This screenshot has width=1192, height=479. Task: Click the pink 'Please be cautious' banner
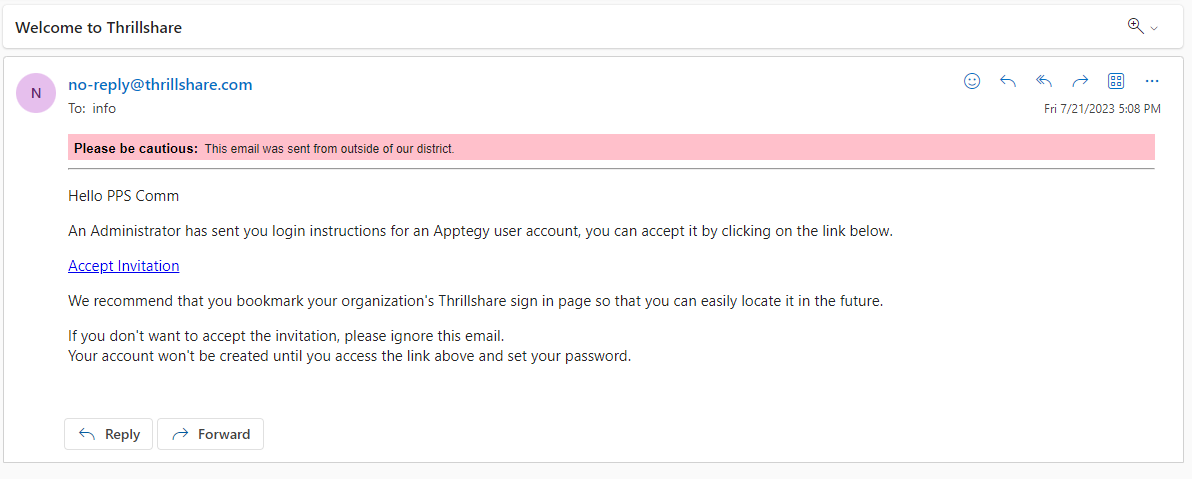pos(611,148)
